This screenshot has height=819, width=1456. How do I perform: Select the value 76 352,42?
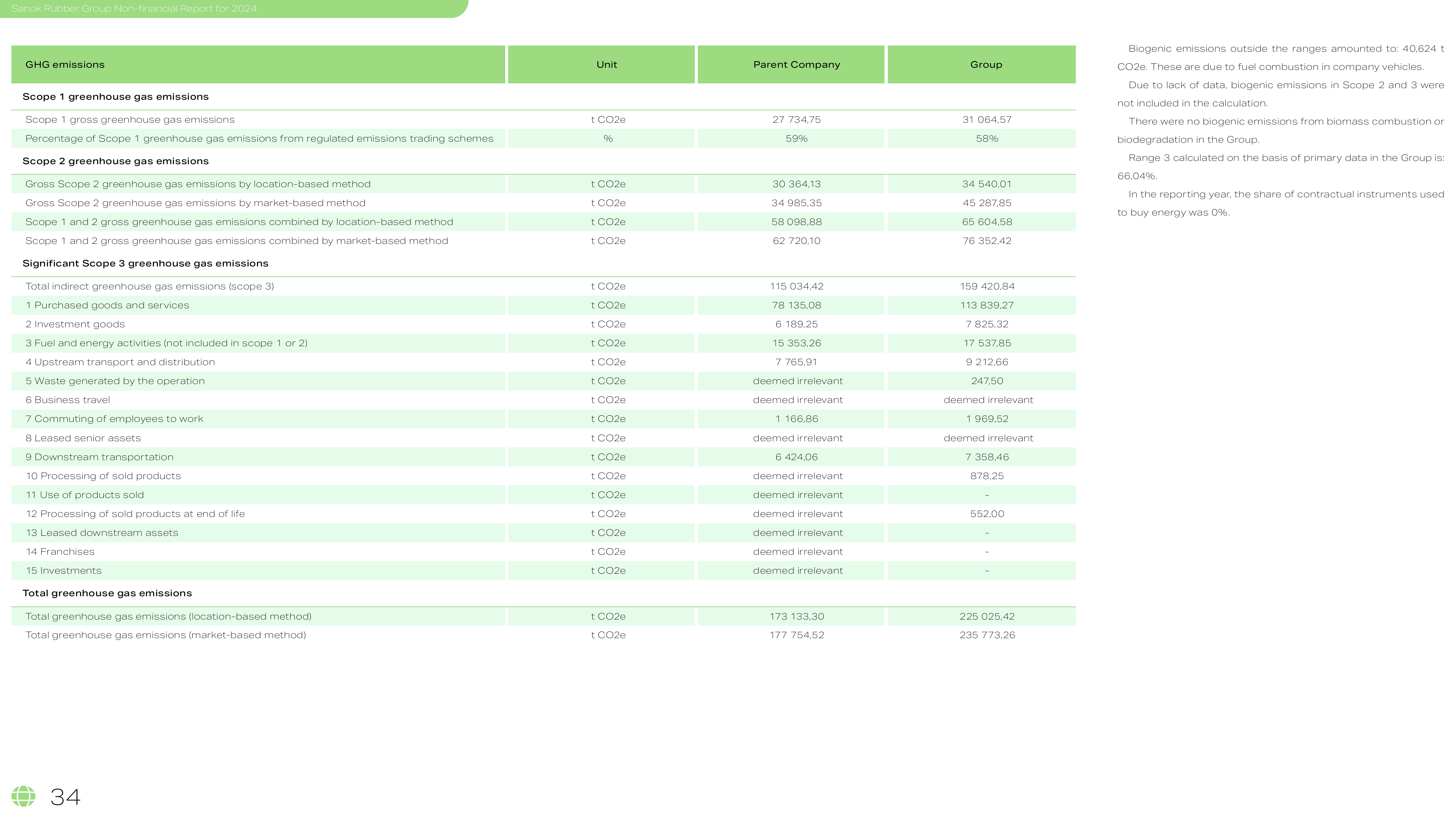[x=987, y=241]
